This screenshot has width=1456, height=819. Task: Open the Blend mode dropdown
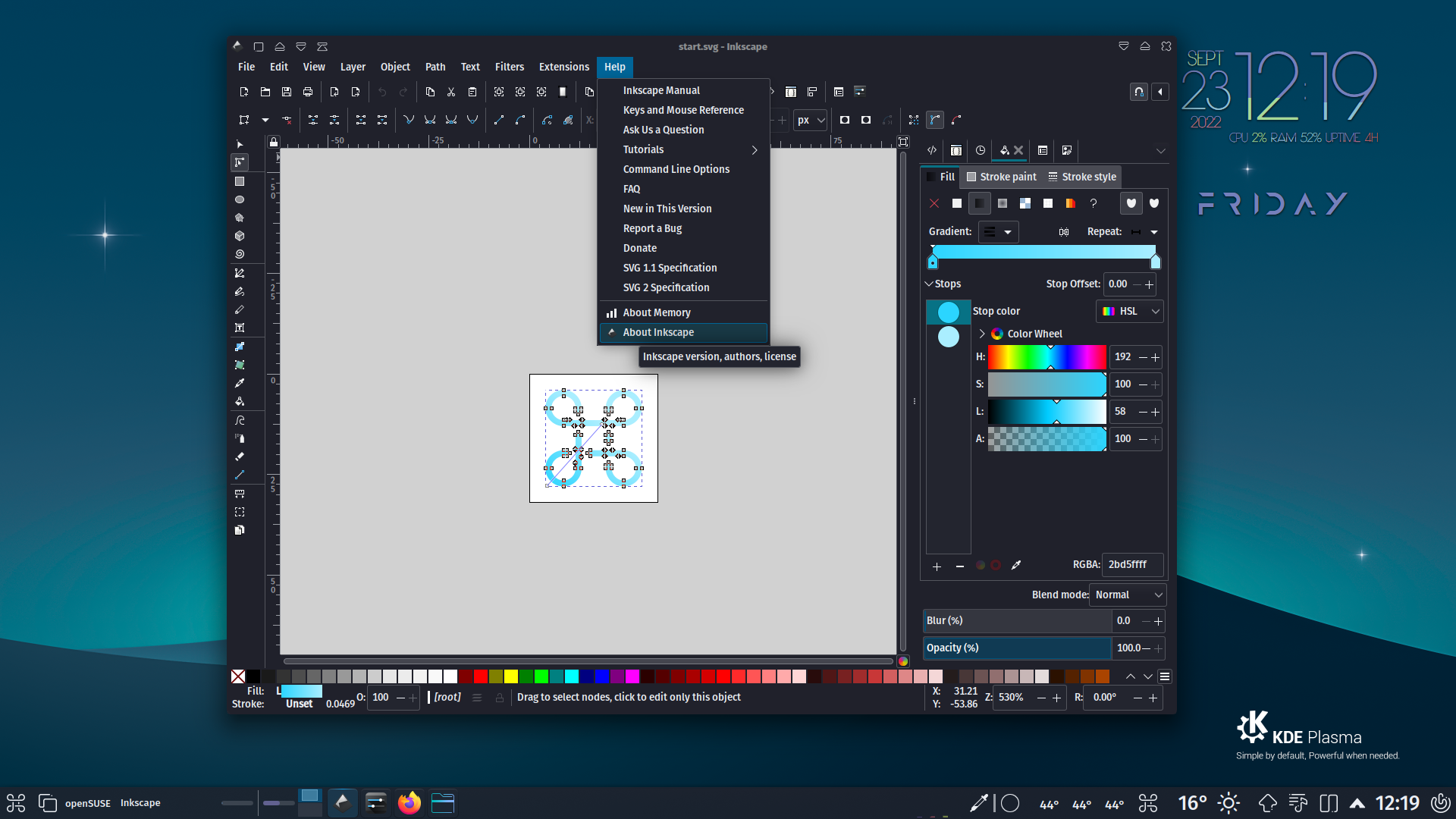pos(1128,595)
